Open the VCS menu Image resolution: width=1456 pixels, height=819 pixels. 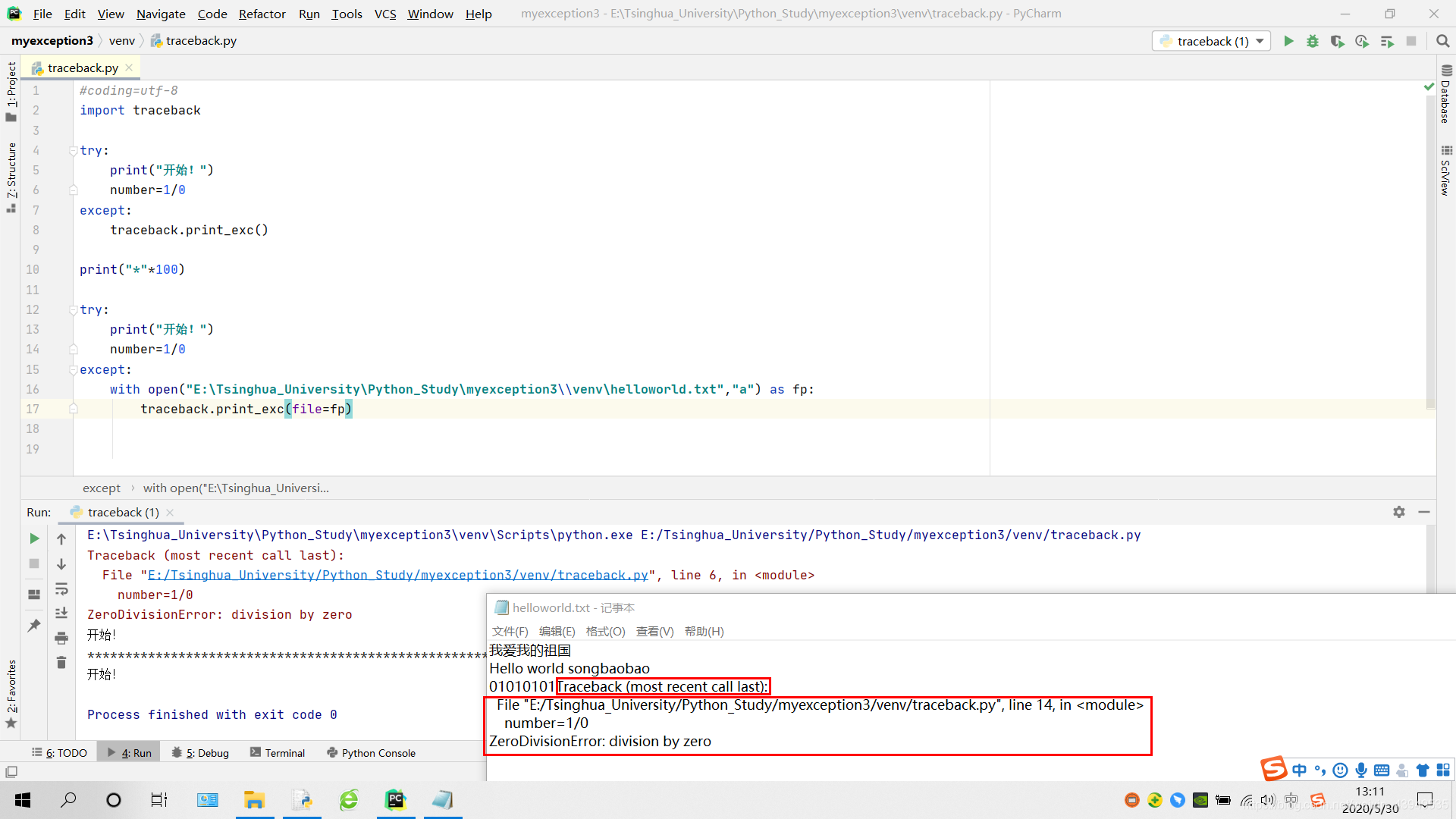[385, 14]
